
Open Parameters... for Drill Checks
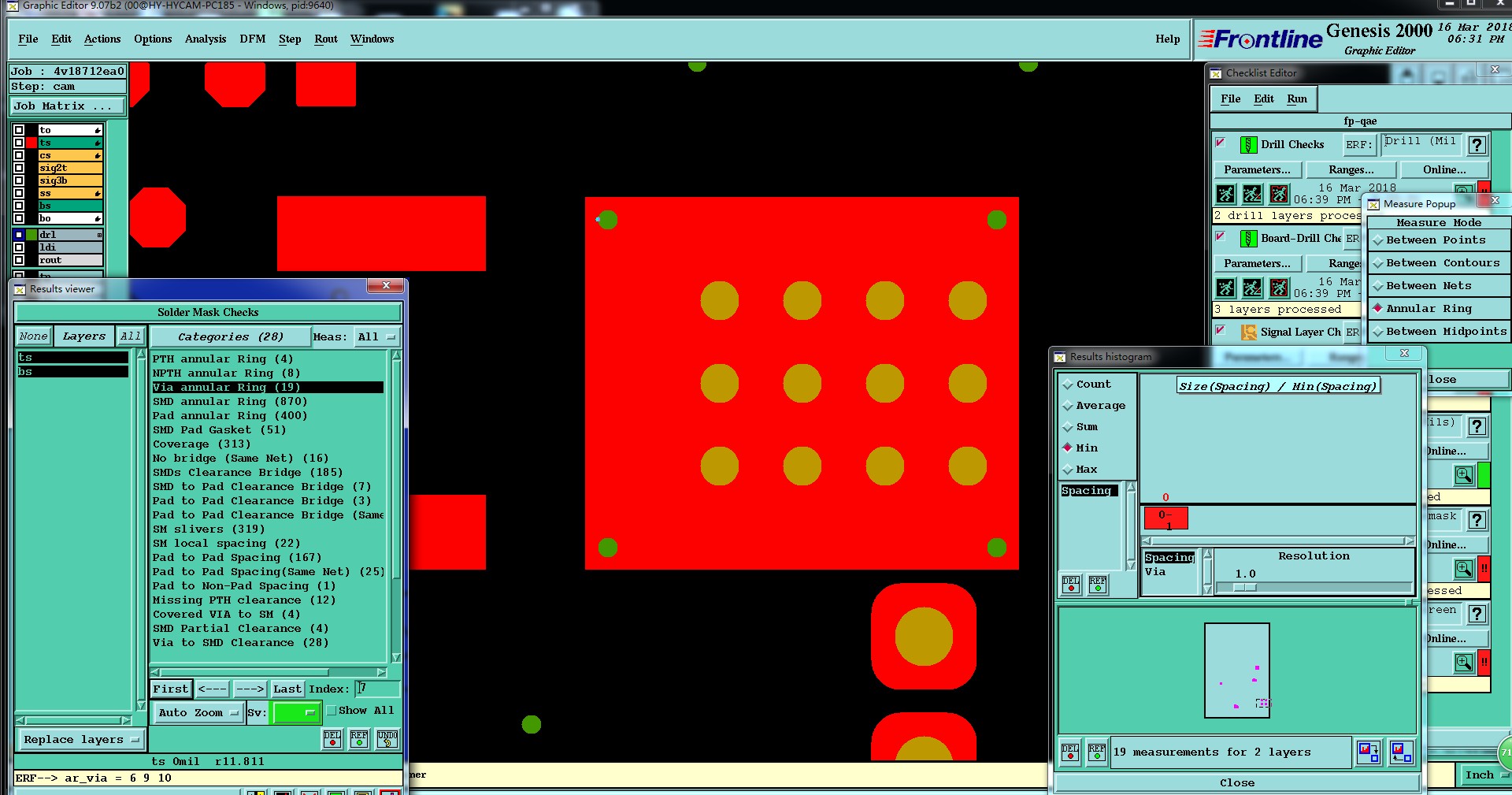[1258, 170]
